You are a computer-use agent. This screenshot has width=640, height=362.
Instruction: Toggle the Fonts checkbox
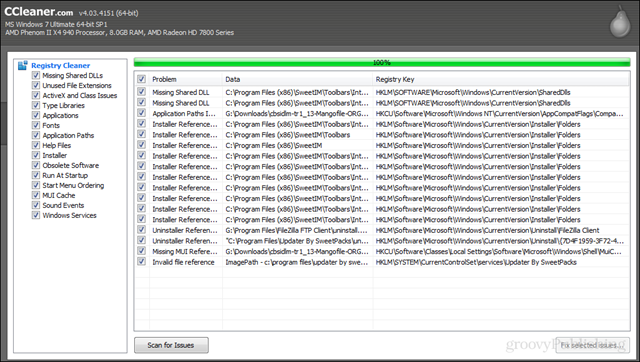point(36,125)
